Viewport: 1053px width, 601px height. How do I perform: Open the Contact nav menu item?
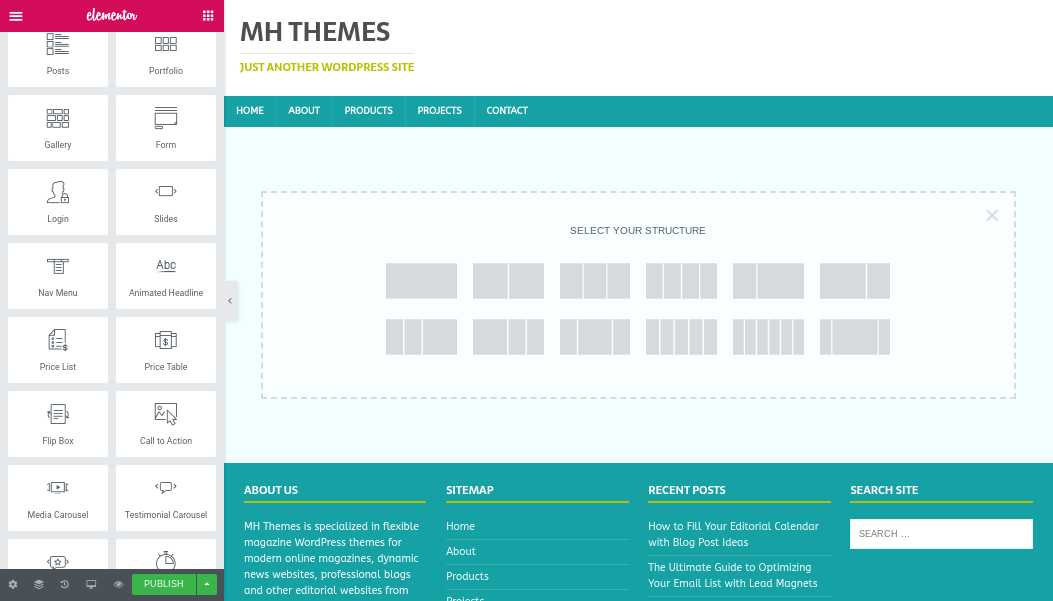[507, 111]
